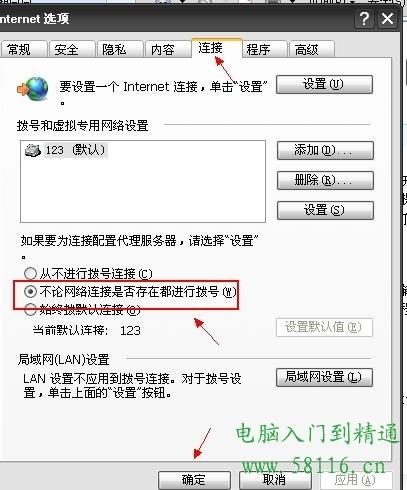Click the 添加(D)... button
This screenshot has height=490, width=407.
click(325, 150)
